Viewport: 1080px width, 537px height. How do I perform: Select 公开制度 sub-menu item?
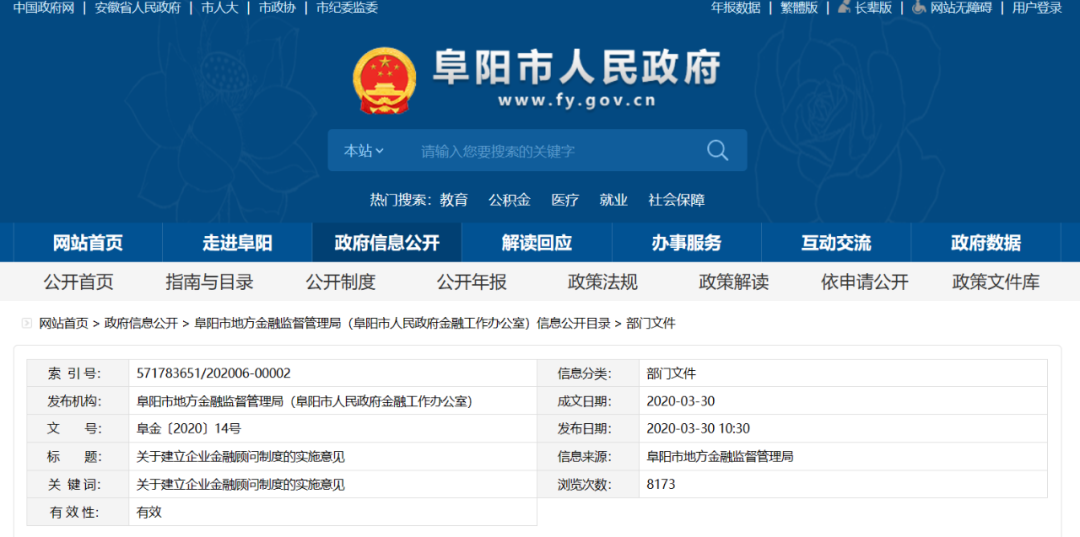pos(341,282)
